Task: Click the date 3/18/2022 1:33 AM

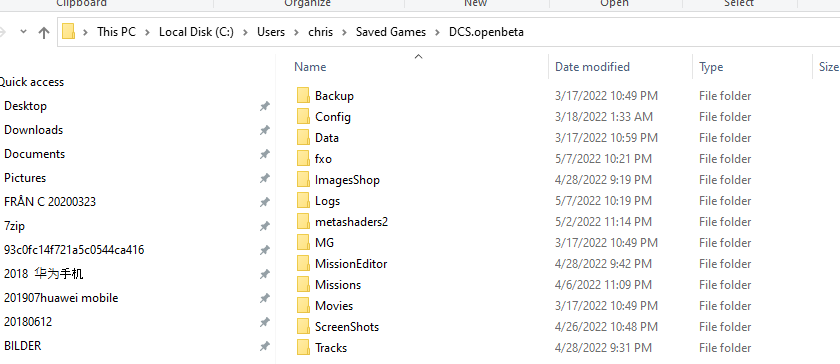Action: coord(604,117)
